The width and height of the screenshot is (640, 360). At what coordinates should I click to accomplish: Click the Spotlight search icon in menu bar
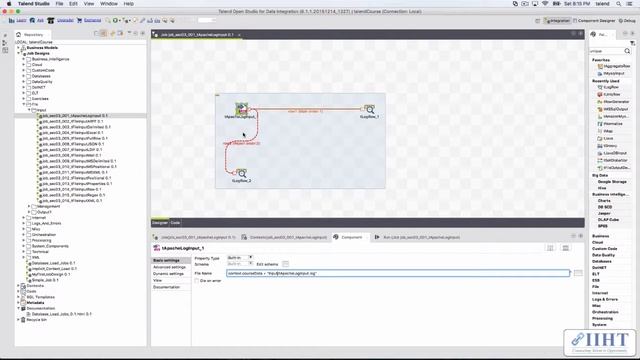pos(618,4)
